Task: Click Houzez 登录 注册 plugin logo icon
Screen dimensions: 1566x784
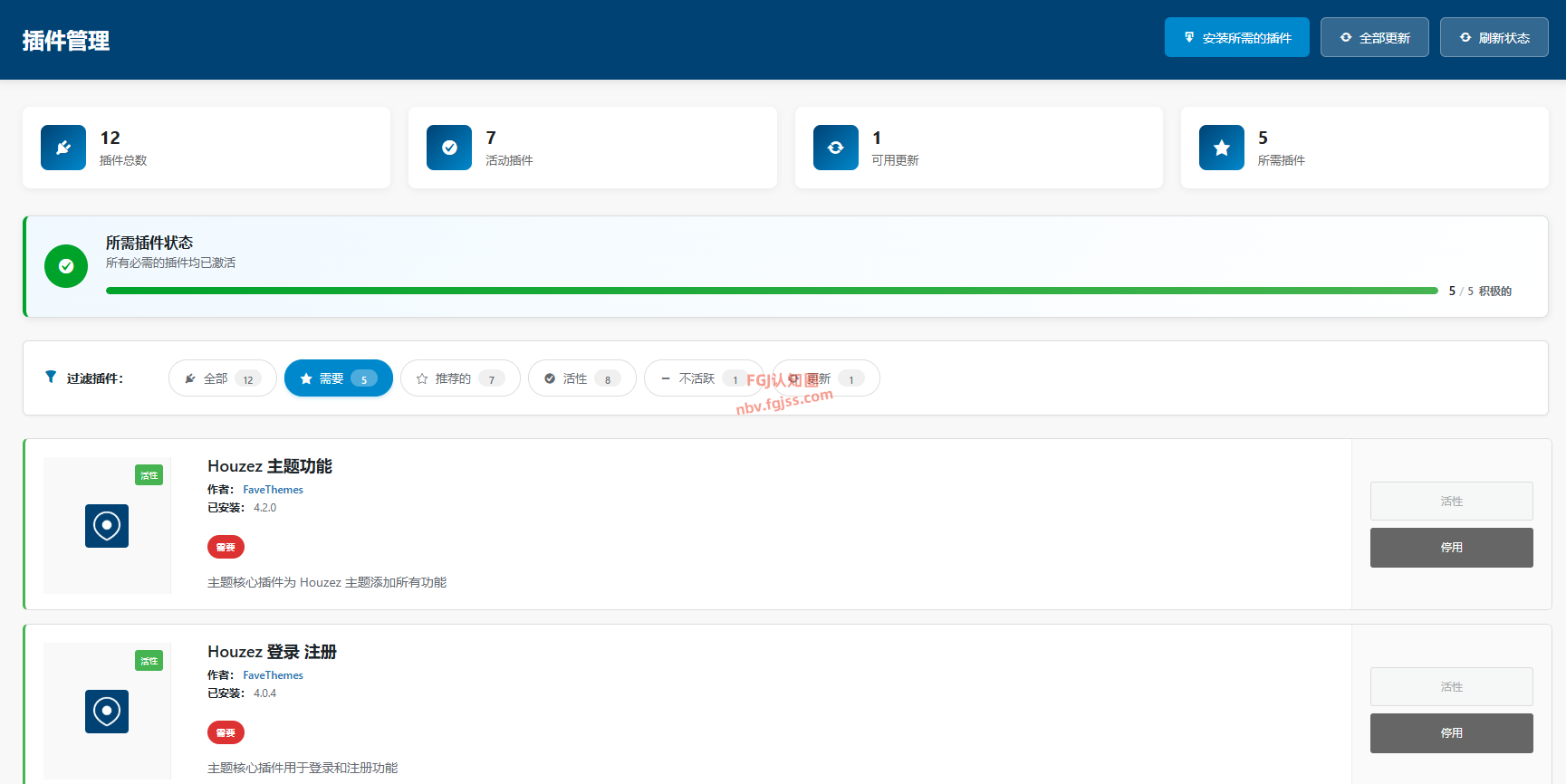Action: click(x=107, y=712)
